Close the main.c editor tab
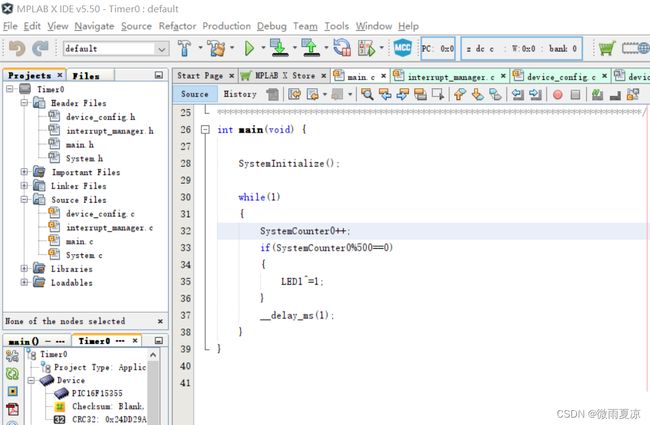This screenshot has height=425, width=650. 383,76
